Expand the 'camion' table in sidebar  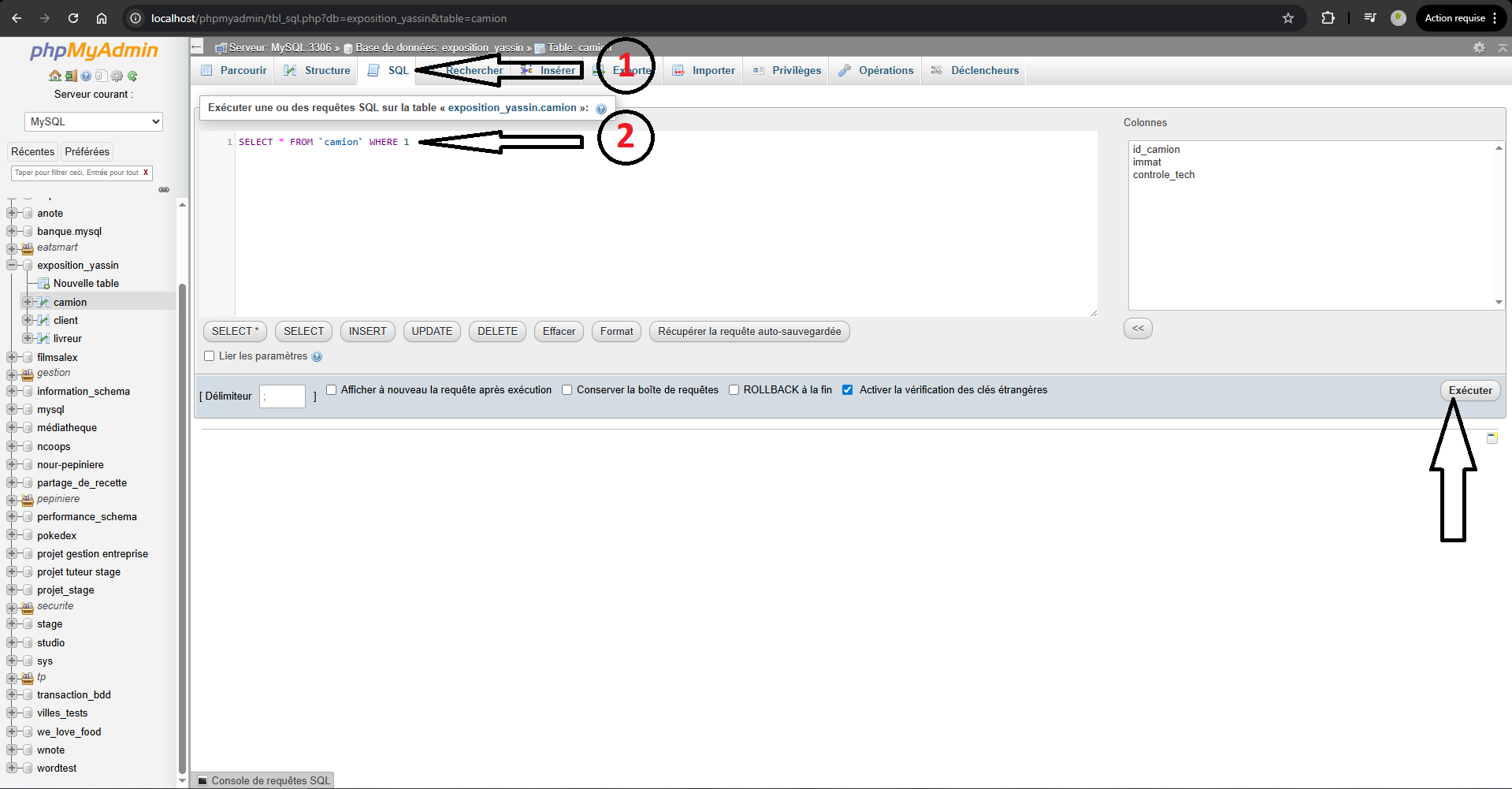(28, 302)
